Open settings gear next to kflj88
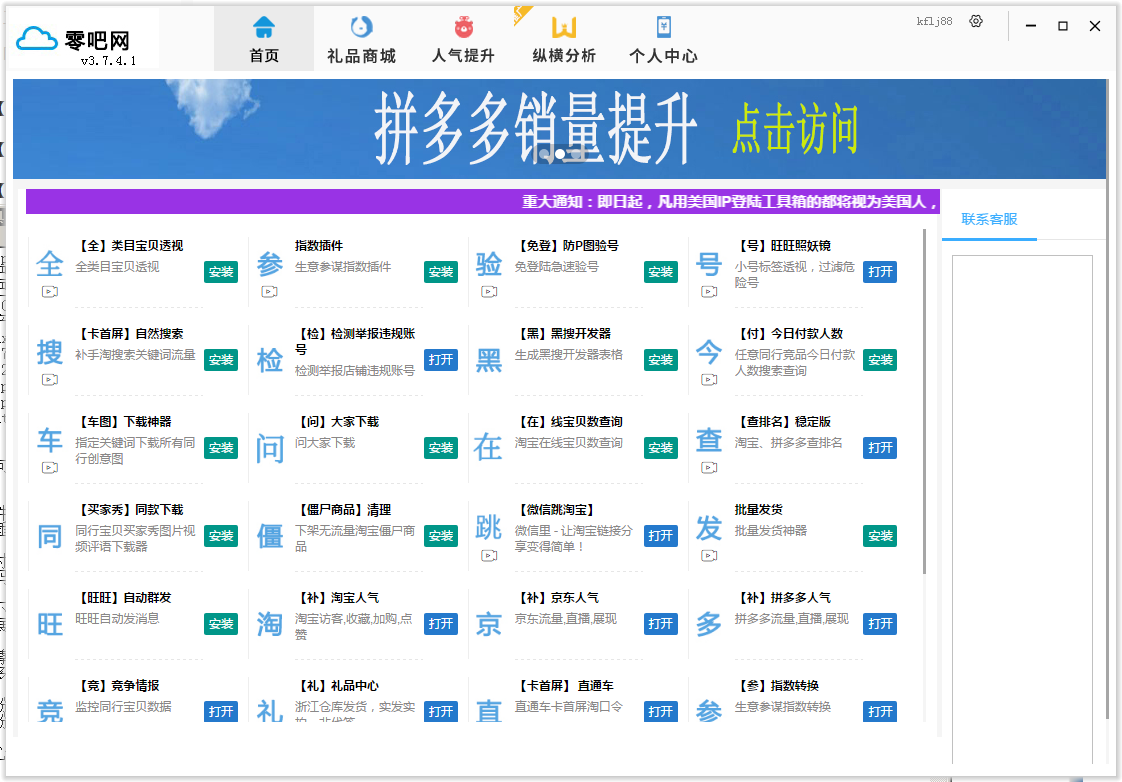 click(976, 21)
